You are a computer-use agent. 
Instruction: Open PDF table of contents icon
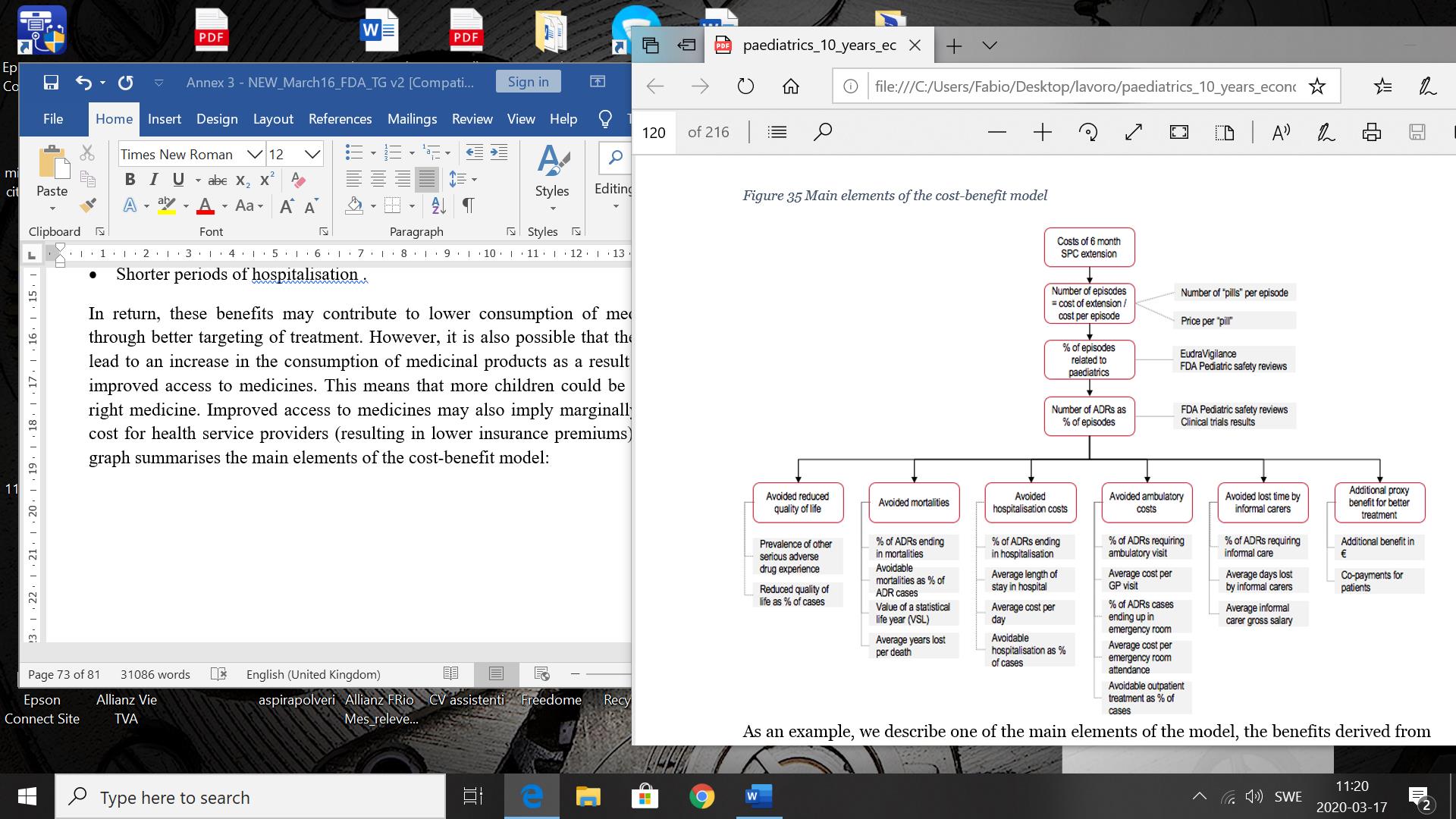pyautogui.click(x=777, y=133)
